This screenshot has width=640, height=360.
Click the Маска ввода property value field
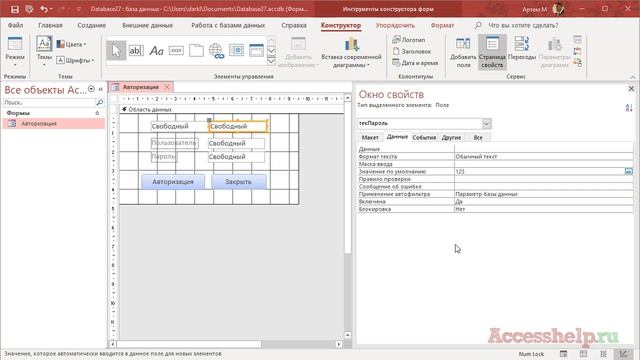click(x=544, y=164)
